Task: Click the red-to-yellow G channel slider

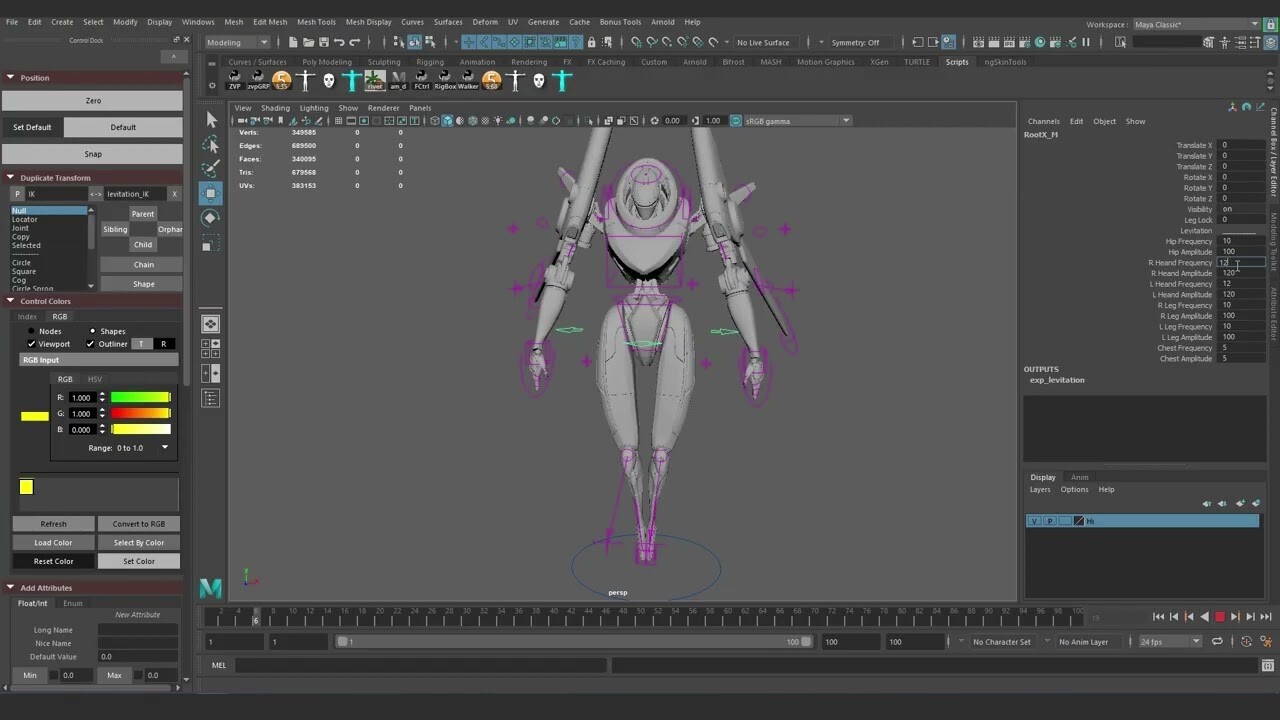Action: coord(140,413)
